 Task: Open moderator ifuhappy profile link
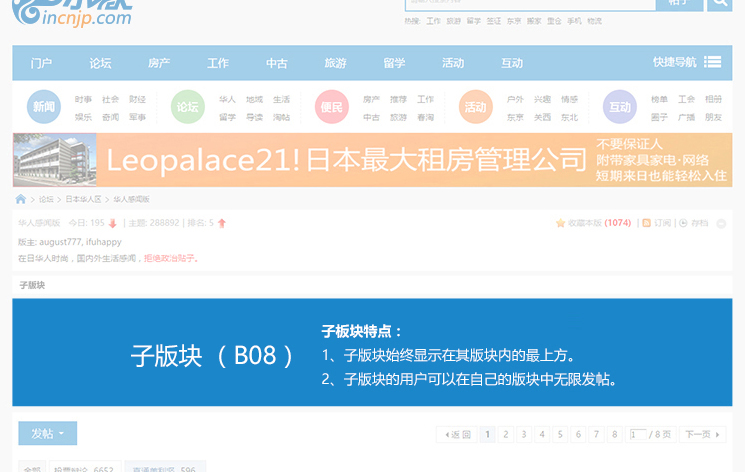tap(104, 242)
